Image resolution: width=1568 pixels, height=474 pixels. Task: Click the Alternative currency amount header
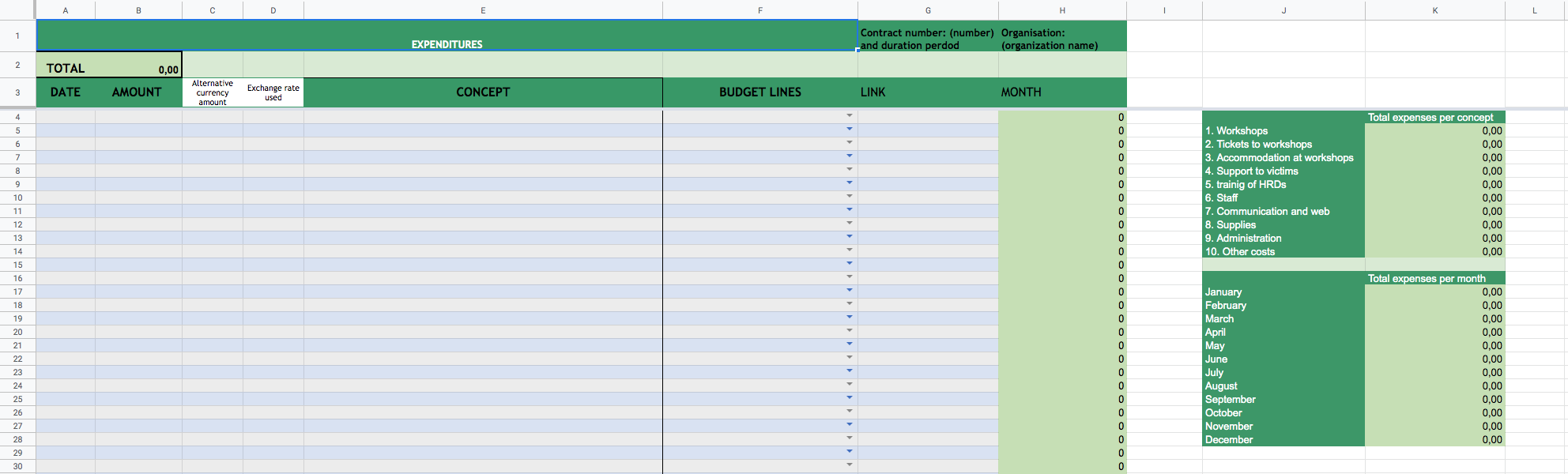click(213, 92)
